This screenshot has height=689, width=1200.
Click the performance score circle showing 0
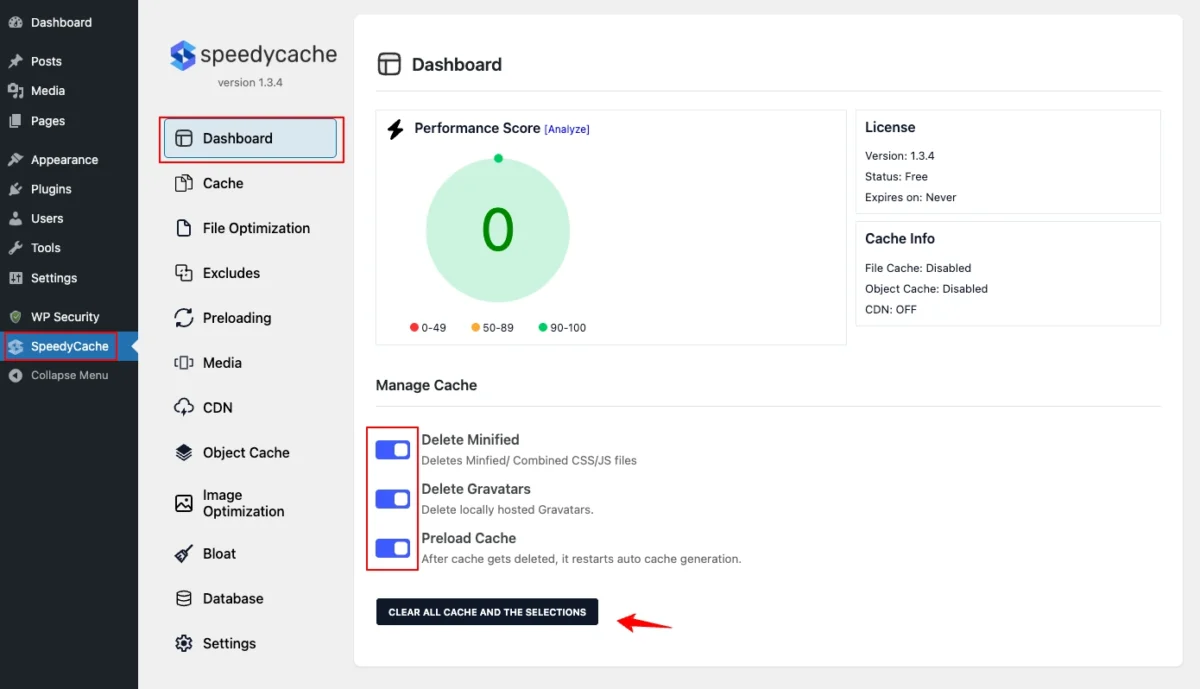[x=498, y=232]
